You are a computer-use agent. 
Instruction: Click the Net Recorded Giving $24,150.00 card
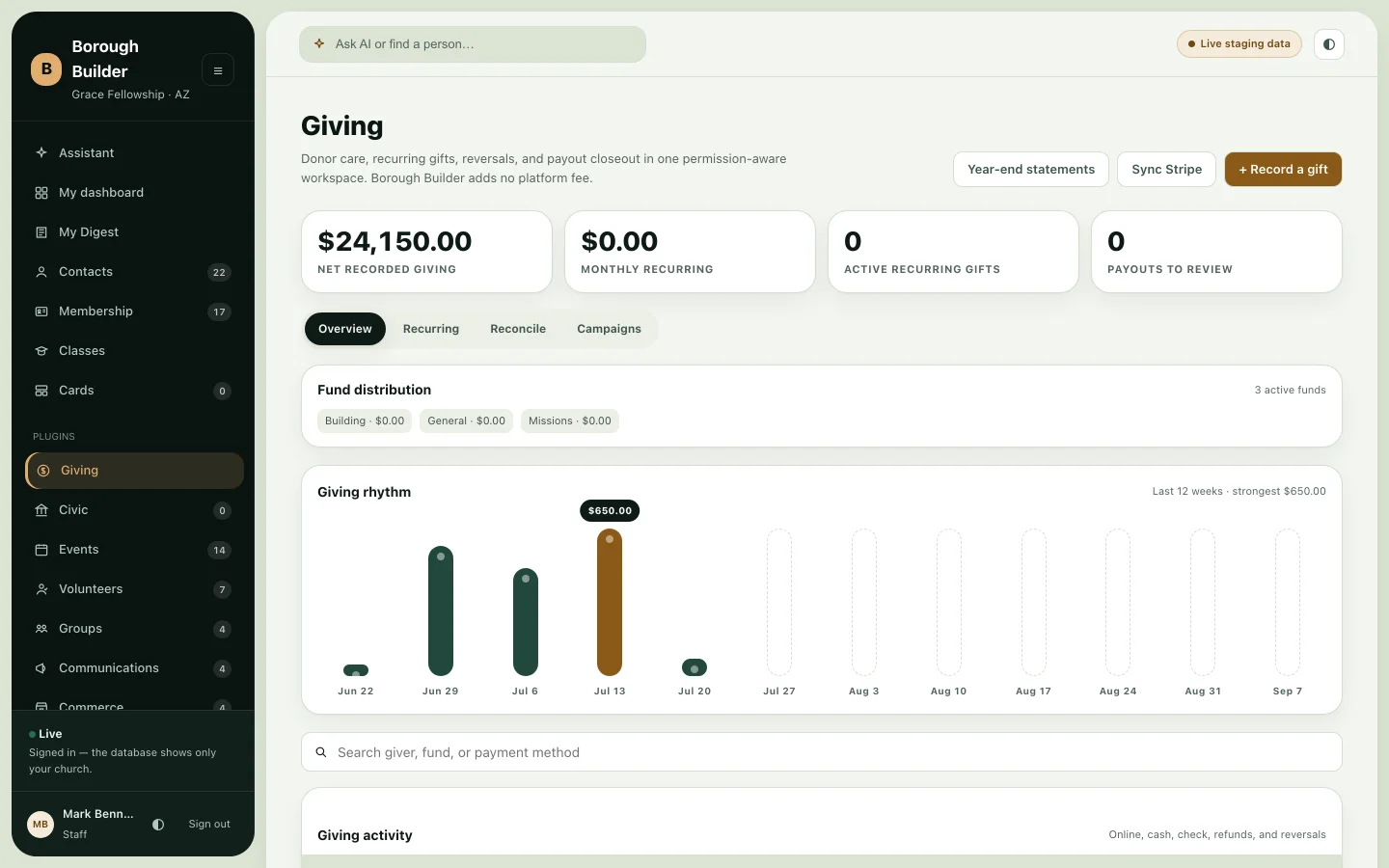(426, 252)
